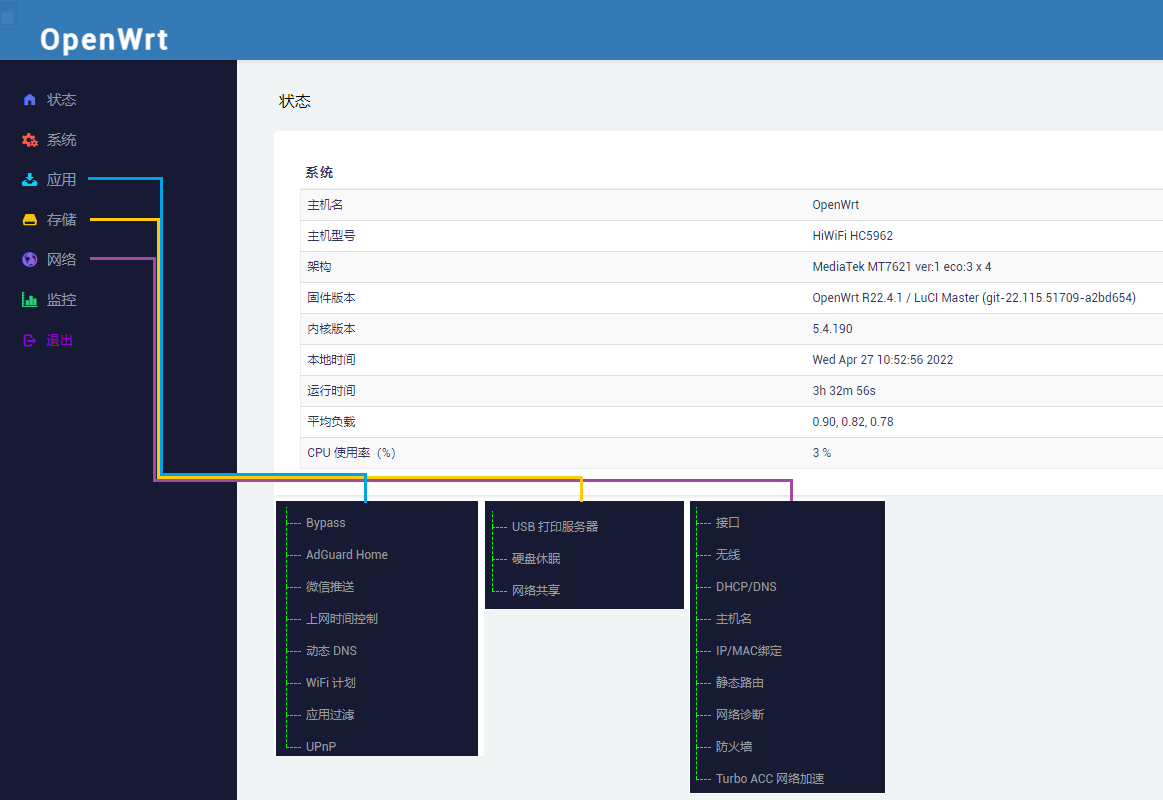Select the 无线 wireless menu item
Viewport: 1163px width, 800px height.
[729, 554]
